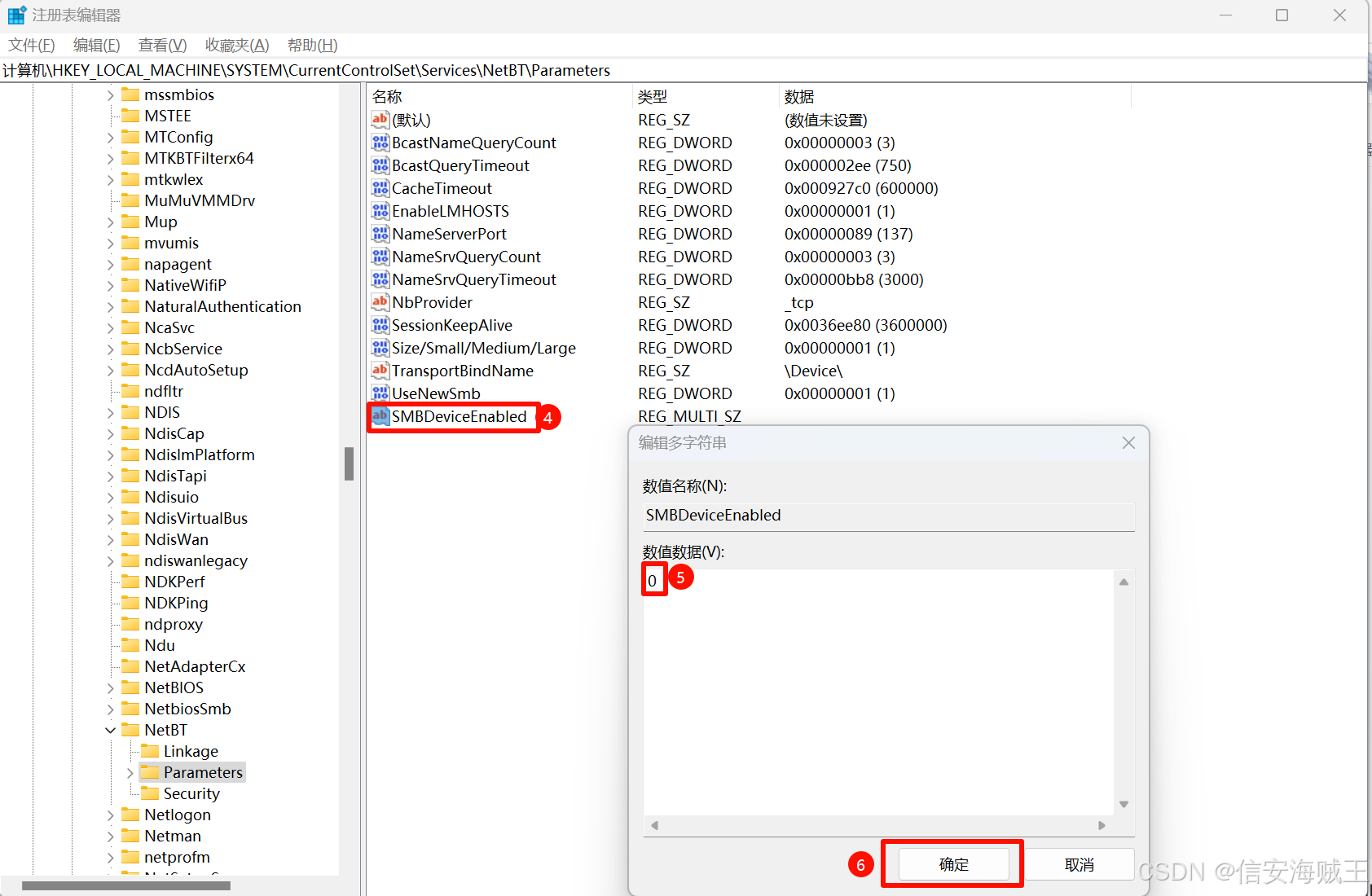Viewport: 1372px width, 896px height.
Task: Open the 编辑(E) menu
Action: tap(96, 46)
